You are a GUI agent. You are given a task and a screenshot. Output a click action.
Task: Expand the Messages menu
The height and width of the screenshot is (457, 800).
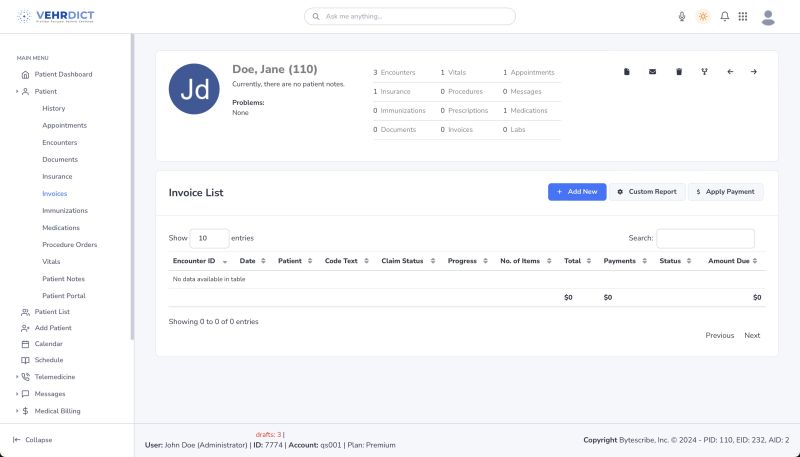(x=17, y=394)
